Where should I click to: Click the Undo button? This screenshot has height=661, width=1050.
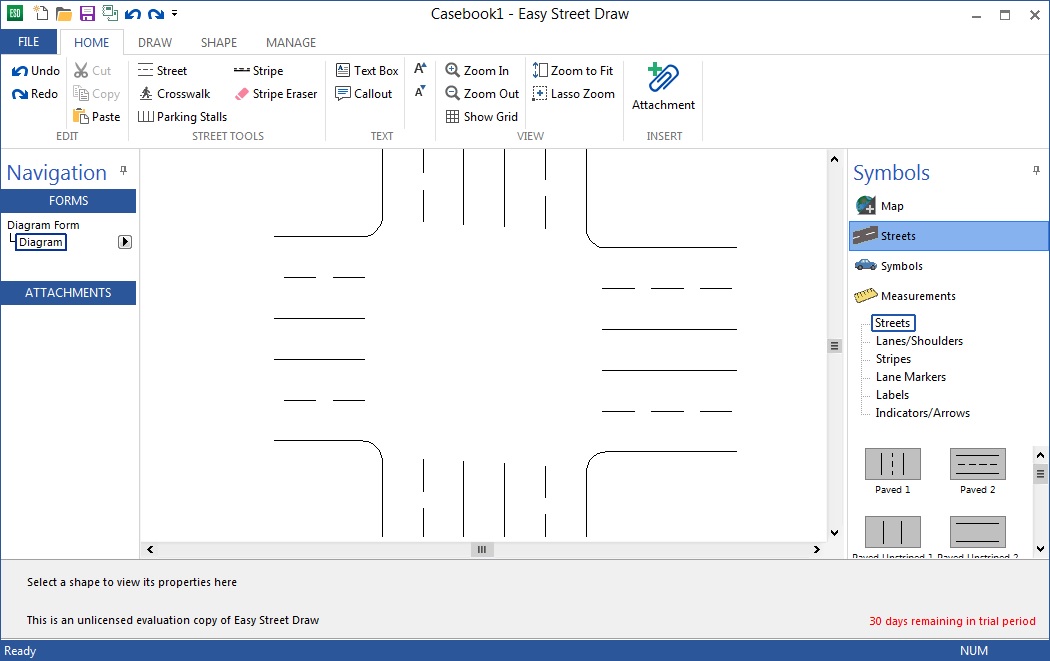[35, 70]
